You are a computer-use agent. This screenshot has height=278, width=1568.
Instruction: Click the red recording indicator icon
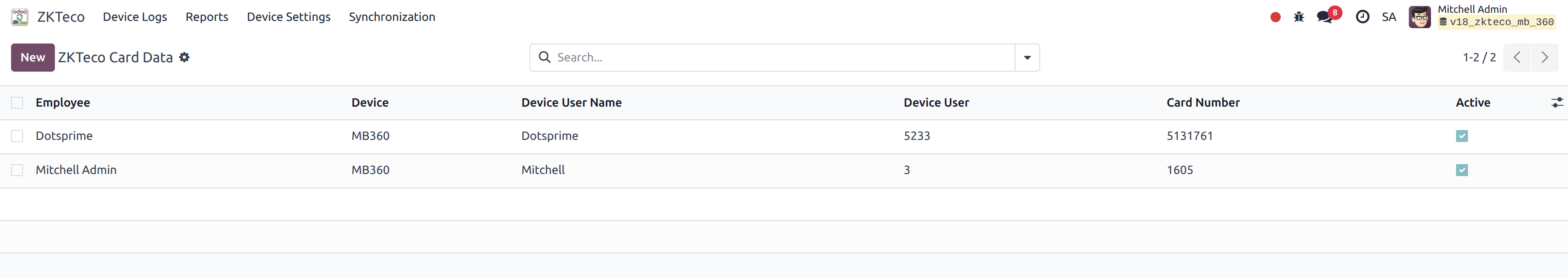(1275, 17)
